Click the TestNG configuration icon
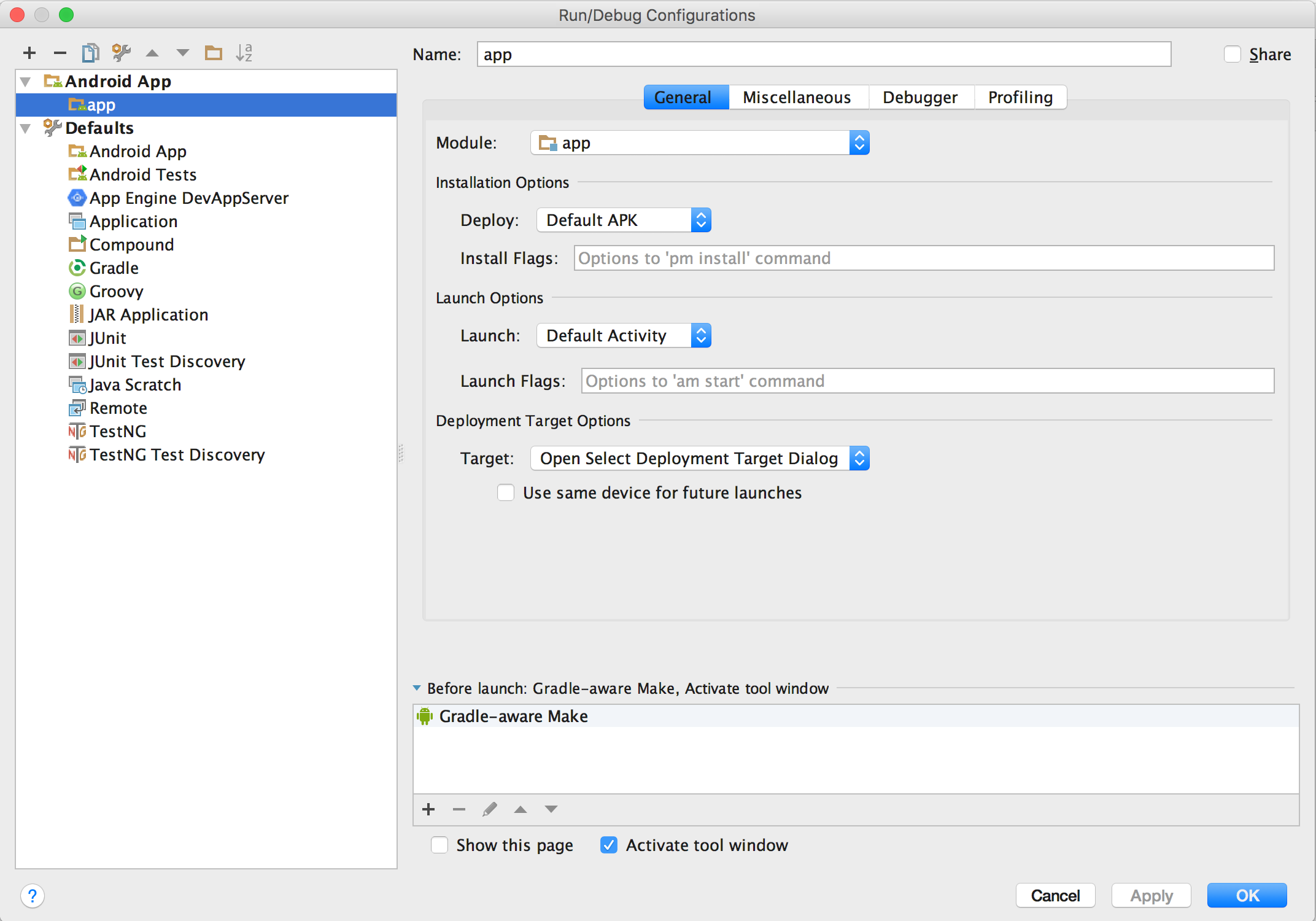The width and height of the screenshot is (1316, 921). point(77,431)
